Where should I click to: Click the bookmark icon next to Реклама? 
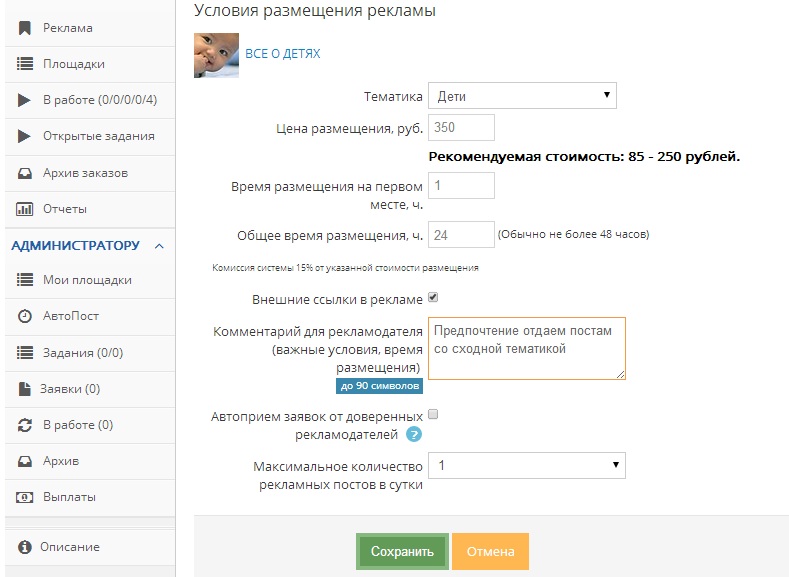pos(24,28)
